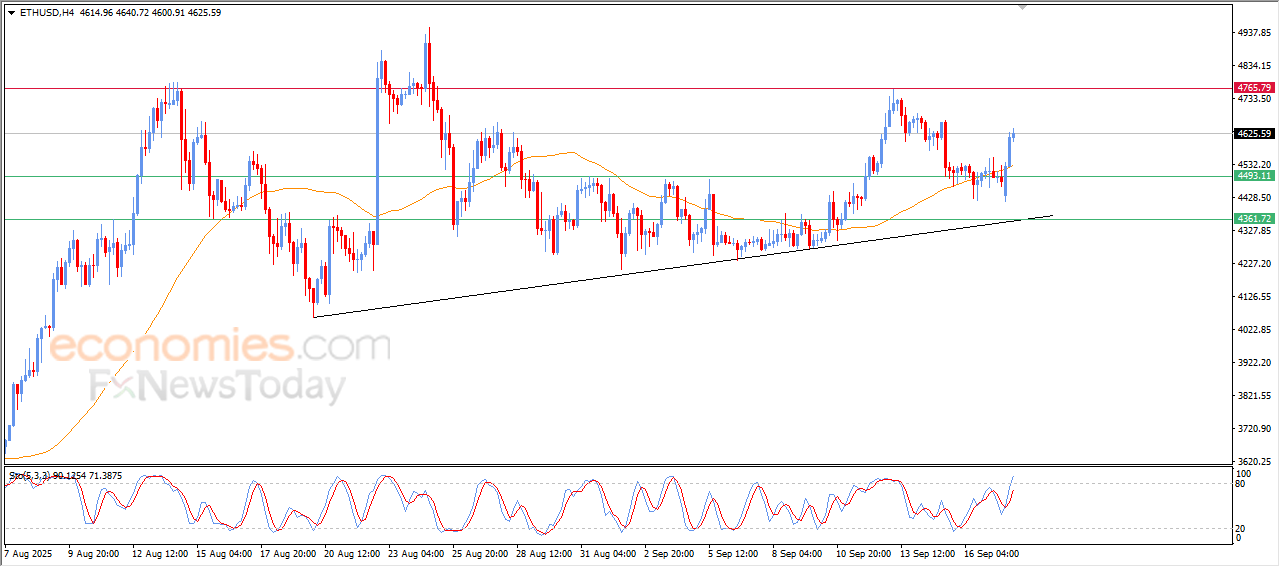Viewport: 1280px width, 567px height.
Task: Click the 3720.90 price axis label
Action: point(1254,429)
